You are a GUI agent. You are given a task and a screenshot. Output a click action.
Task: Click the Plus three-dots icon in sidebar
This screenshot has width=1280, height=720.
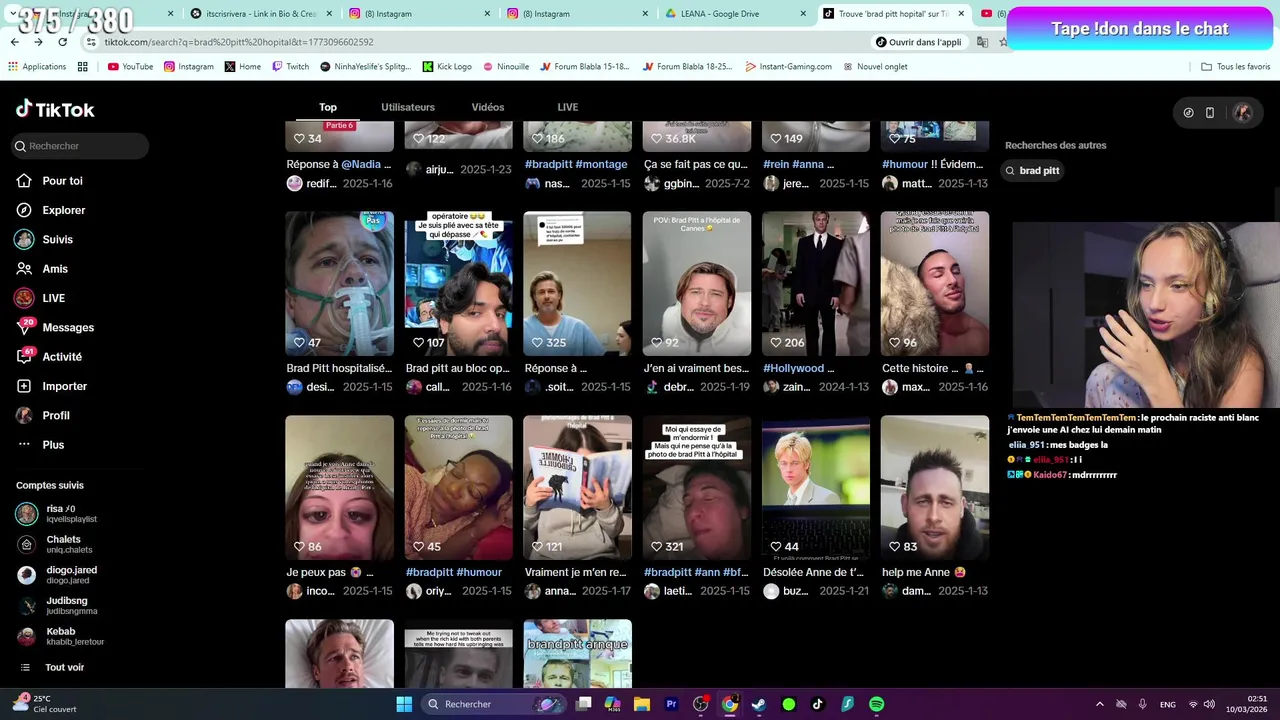click(x=24, y=445)
